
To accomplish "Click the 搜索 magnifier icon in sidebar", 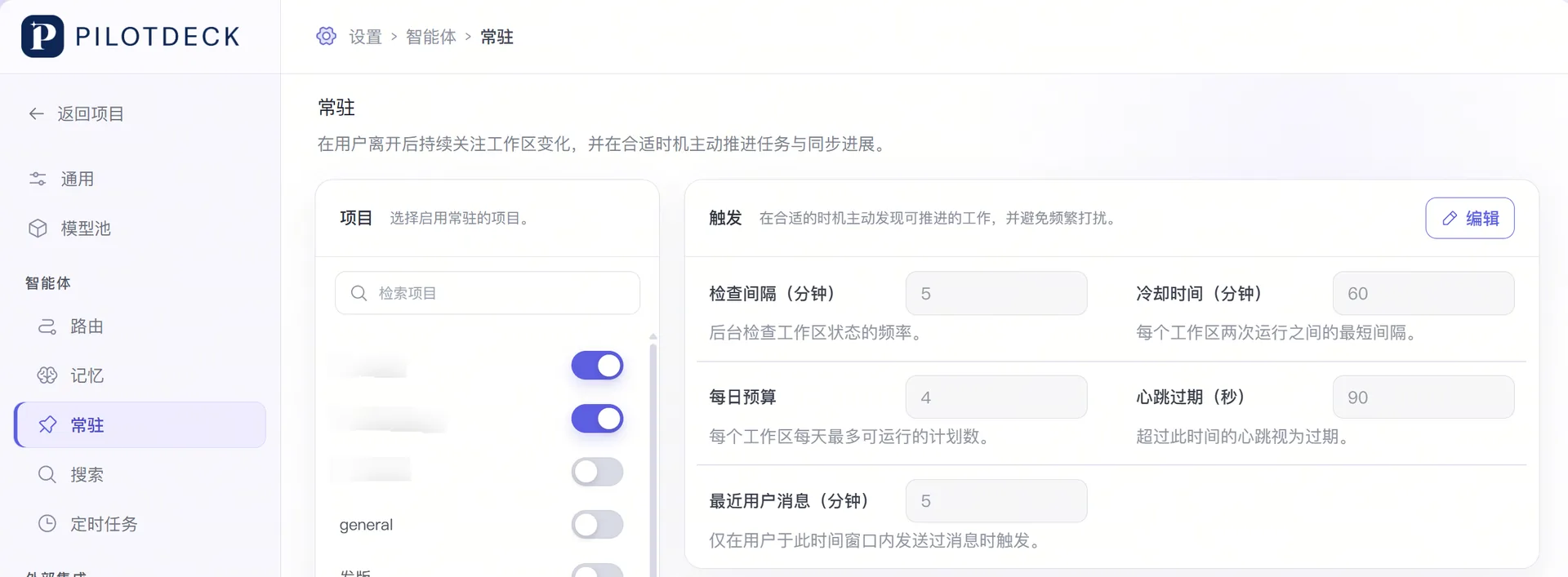I will [47, 474].
